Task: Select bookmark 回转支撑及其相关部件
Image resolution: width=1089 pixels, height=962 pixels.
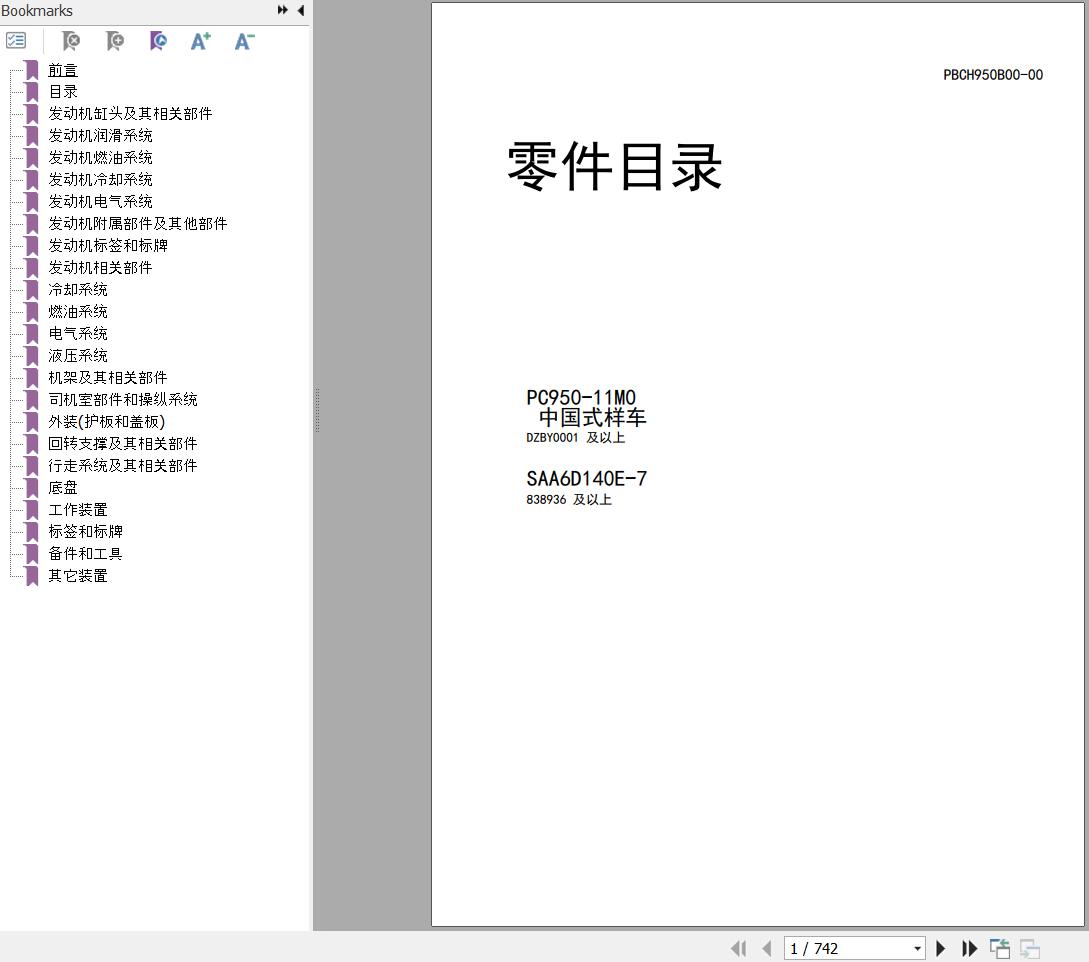Action: click(x=123, y=443)
